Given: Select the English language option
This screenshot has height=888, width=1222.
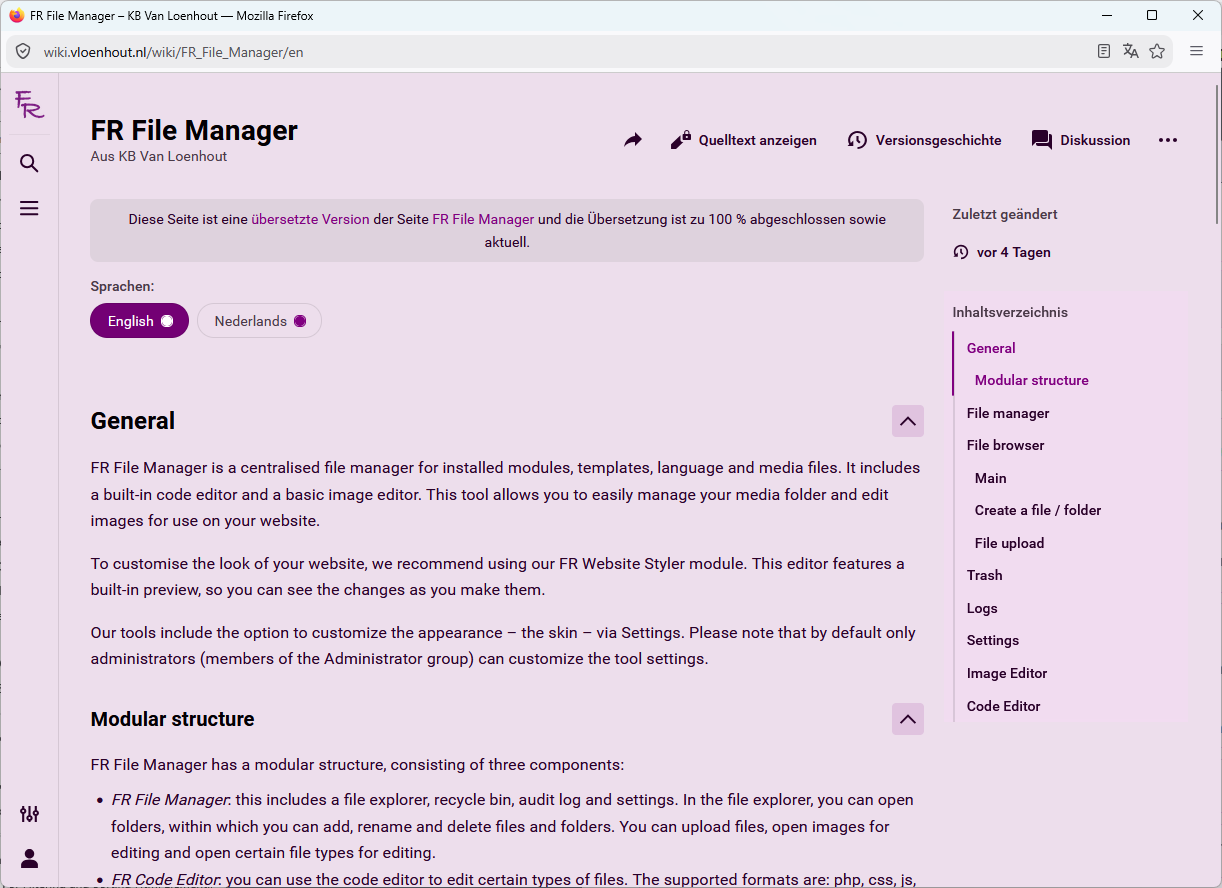Looking at the screenshot, I should 139,321.
